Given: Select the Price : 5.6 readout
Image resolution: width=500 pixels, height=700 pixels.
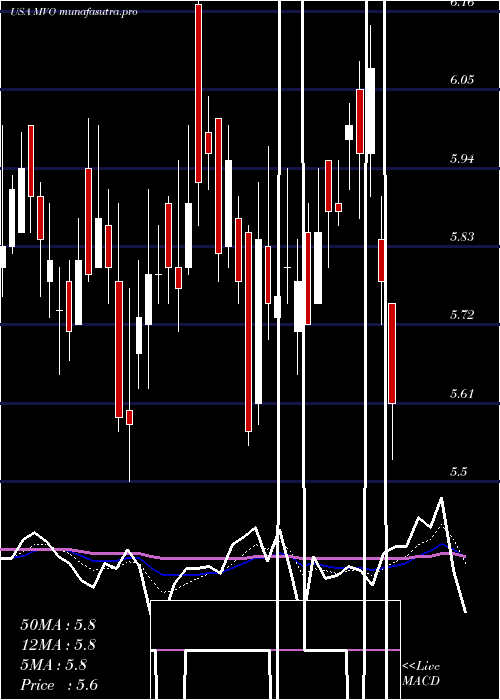Looking at the screenshot, I should tap(59, 685).
